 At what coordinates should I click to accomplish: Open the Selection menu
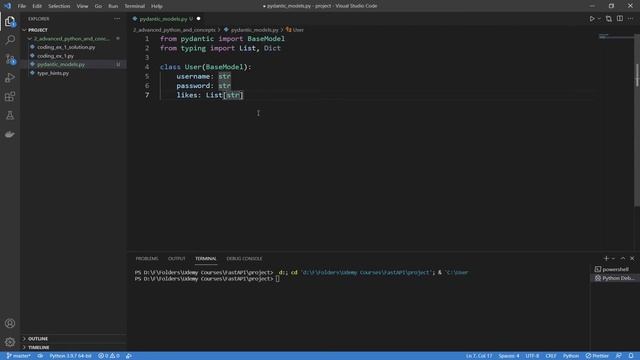[x=59, y=6]
